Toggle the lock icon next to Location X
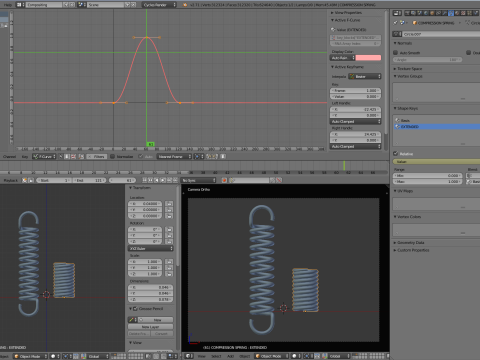Screen dimensions: 480x360 tap(169, 204)
